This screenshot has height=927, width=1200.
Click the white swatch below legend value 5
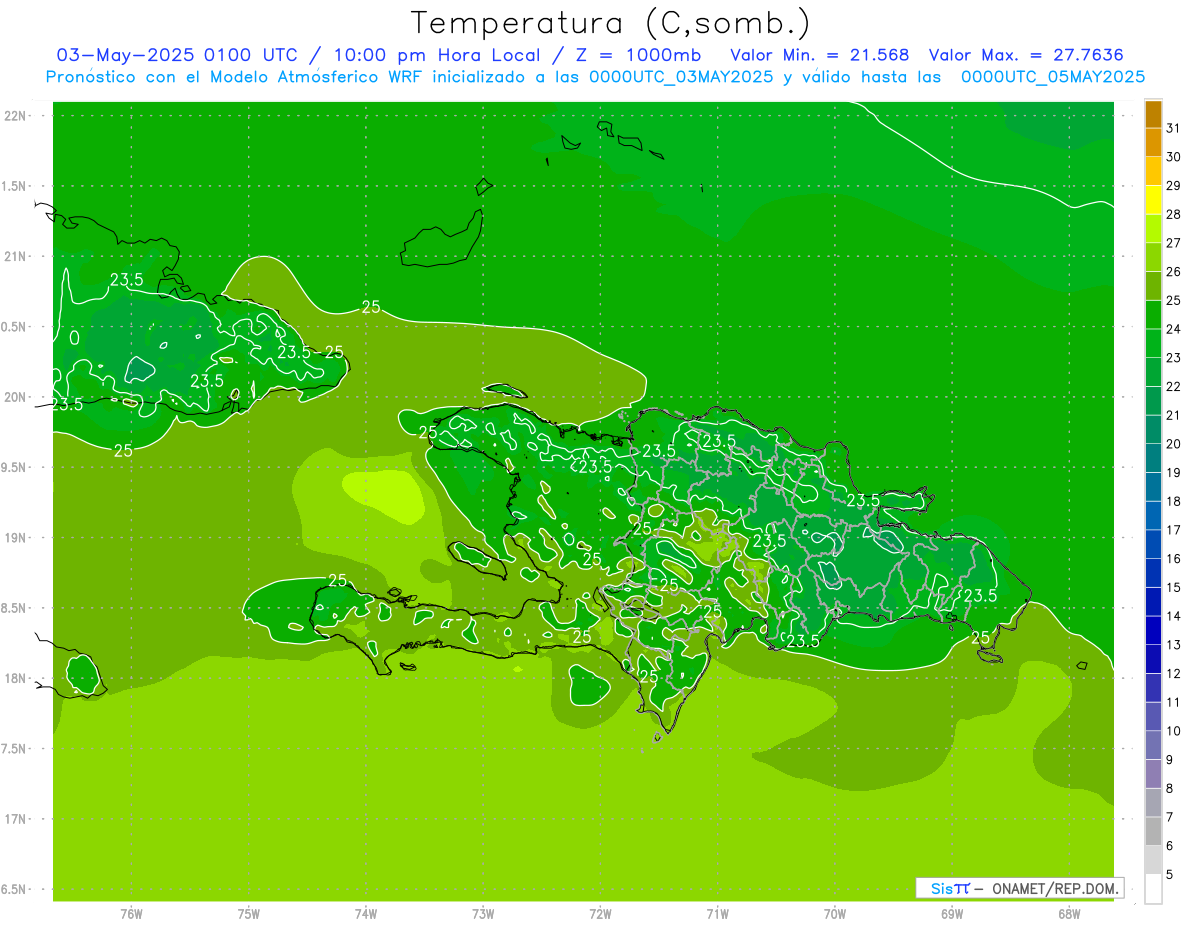click(x=1153, y=889)
